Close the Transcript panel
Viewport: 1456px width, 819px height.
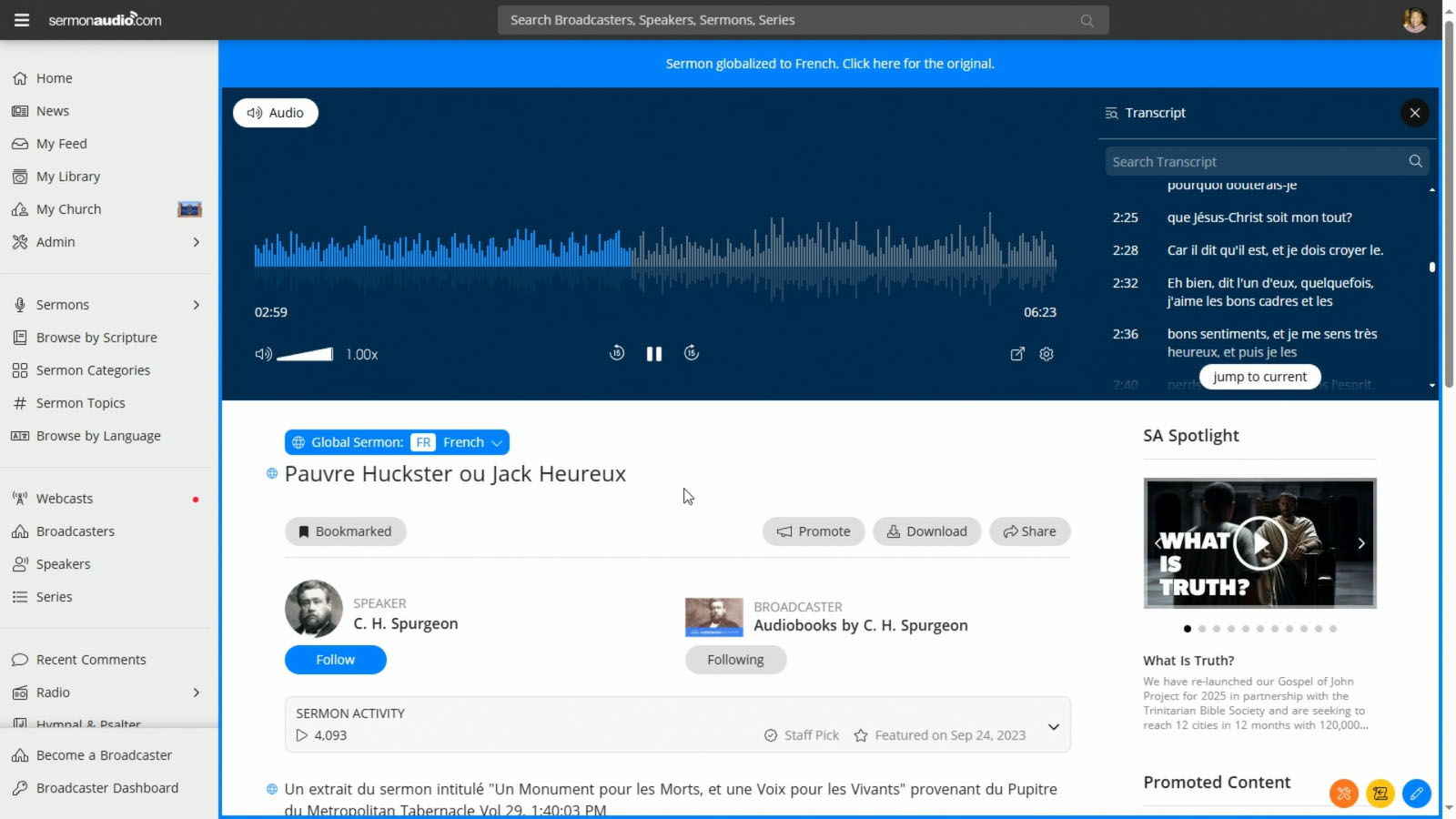coord(1414,113)
